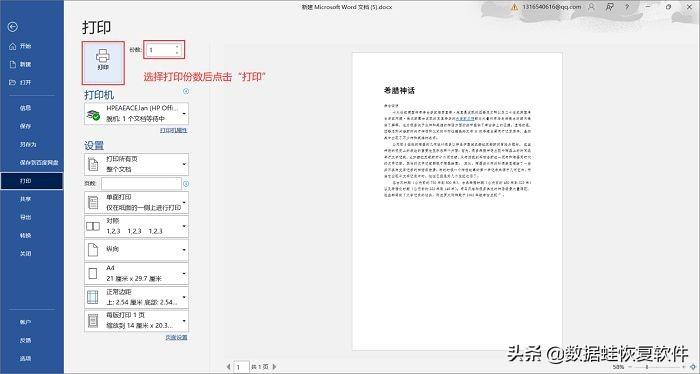The height and width of the screenshot is (374, 700).
Task: Open the 对照 collation dropdown
Action: click(136, 226)
